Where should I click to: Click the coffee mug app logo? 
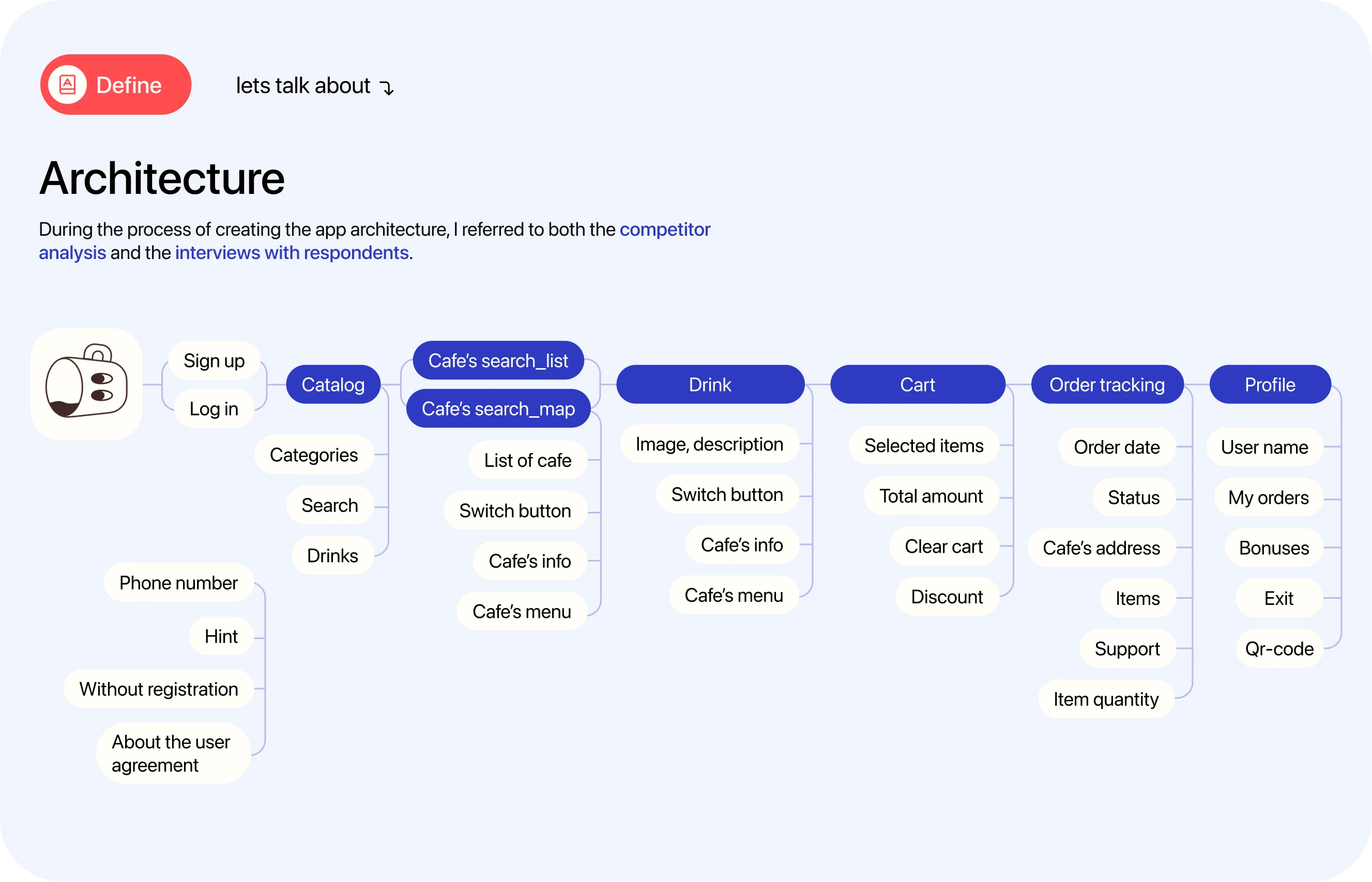(x=86, y=384)
